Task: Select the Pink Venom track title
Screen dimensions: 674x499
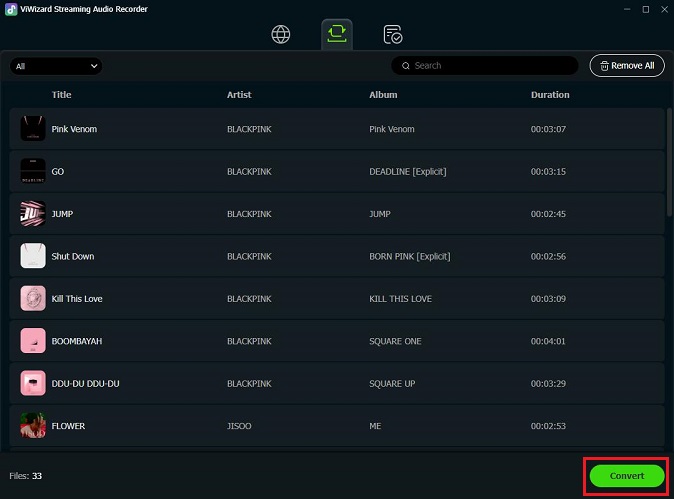Action: (x=74, y=129)
